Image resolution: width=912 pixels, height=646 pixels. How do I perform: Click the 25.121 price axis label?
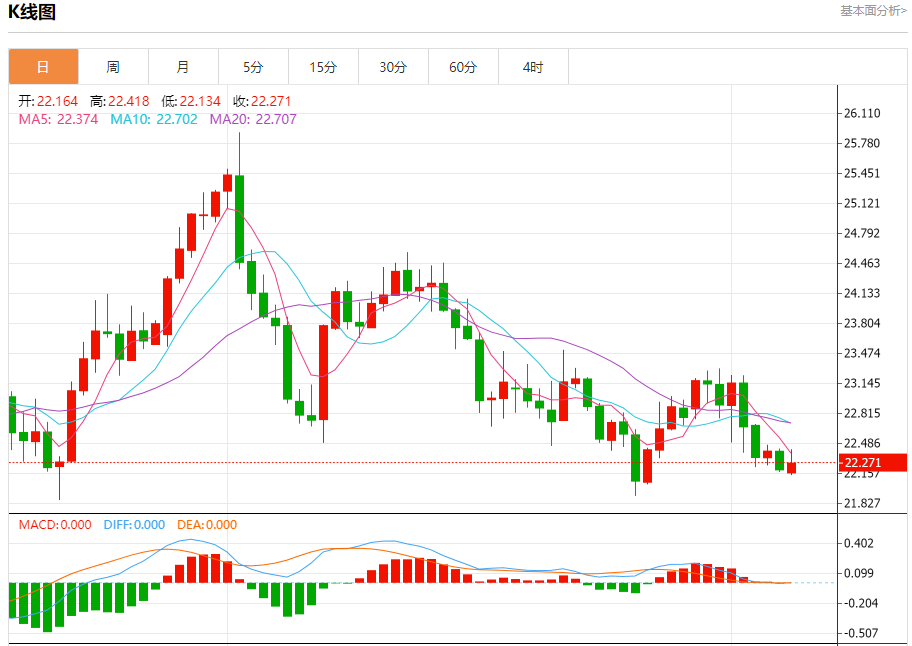click(862, 204)
